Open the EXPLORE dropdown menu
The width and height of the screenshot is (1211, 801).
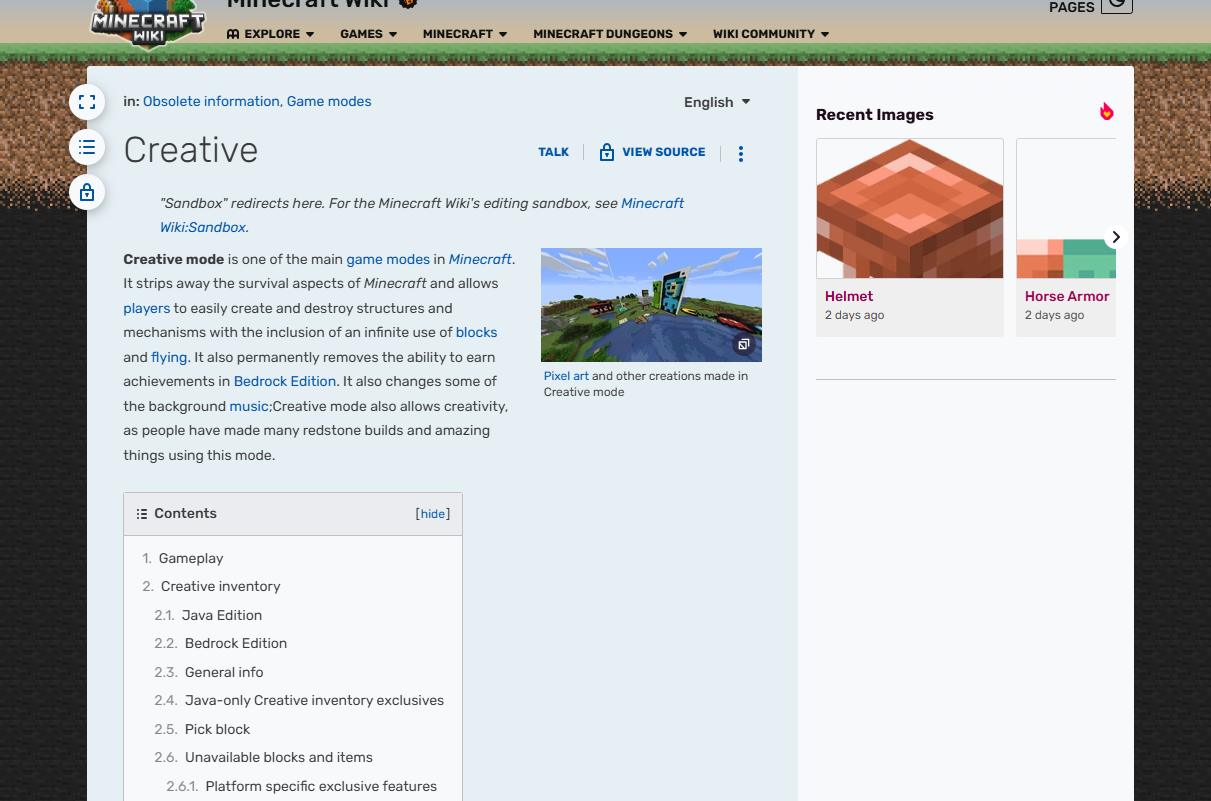point(271,34)
